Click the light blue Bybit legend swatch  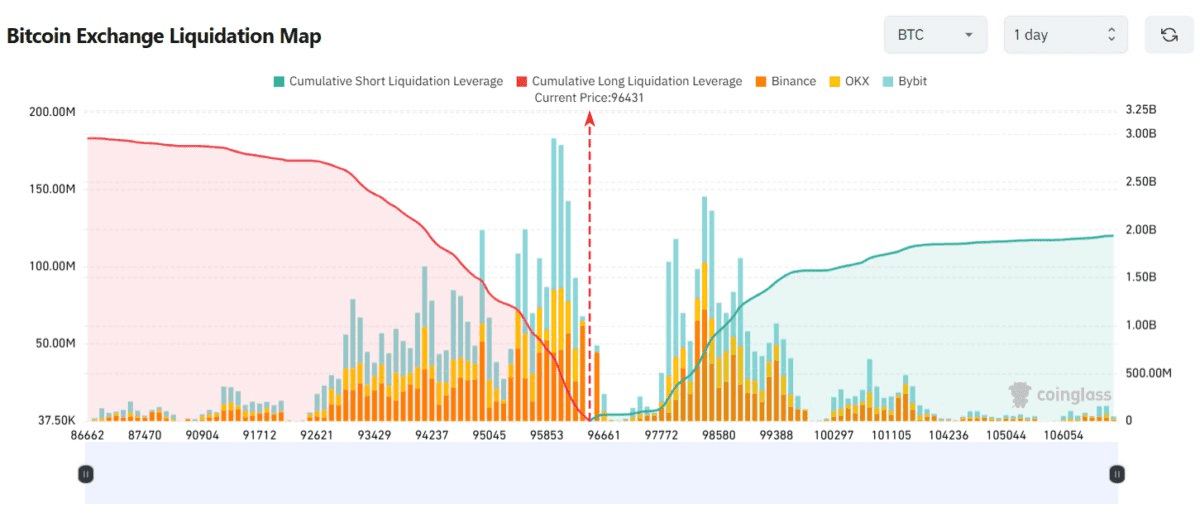[889, 81]
